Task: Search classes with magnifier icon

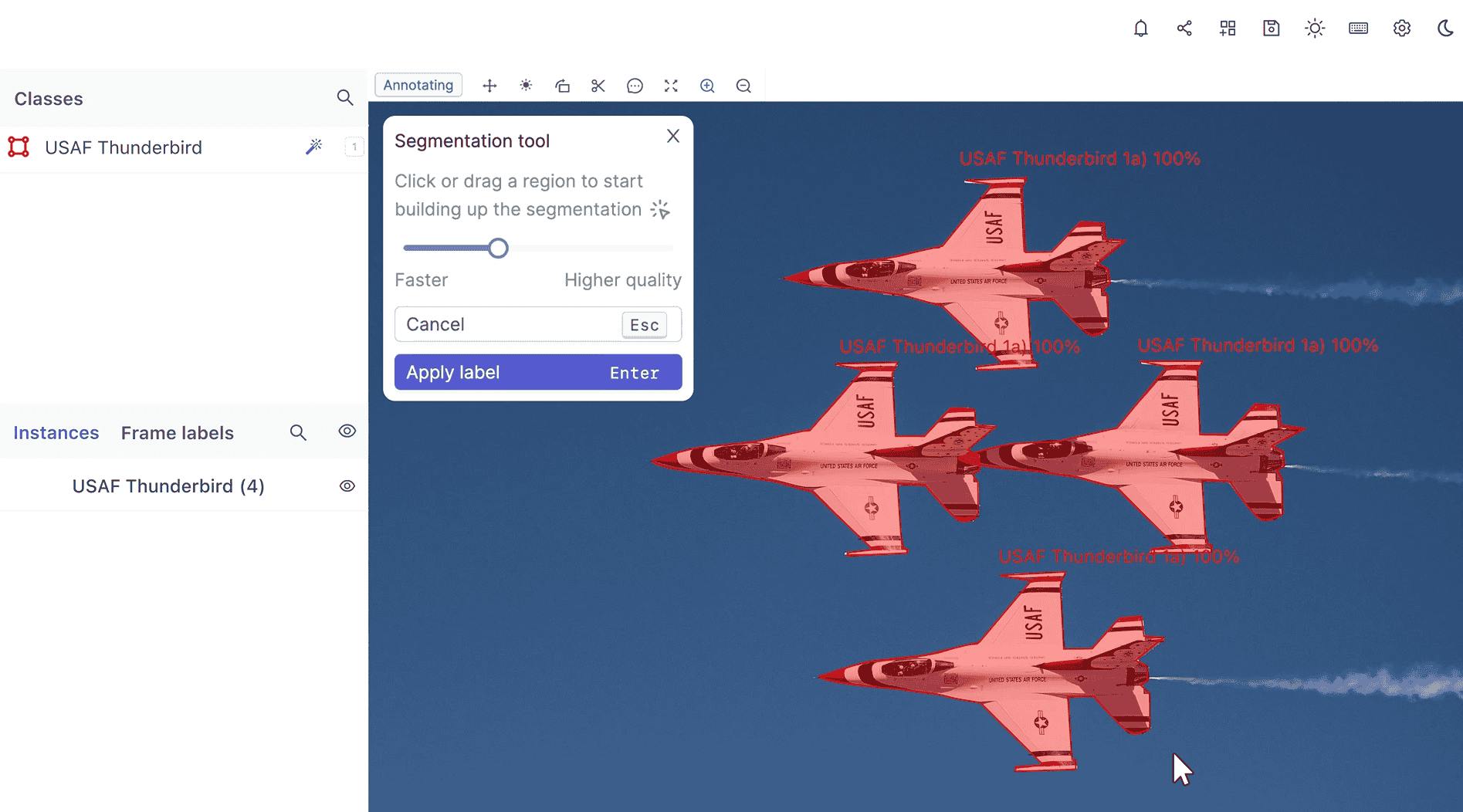Action: [345, 98]
